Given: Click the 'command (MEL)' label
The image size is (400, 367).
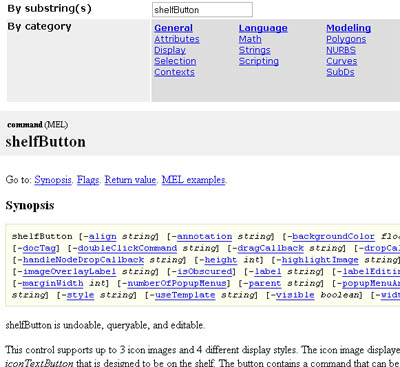Looking at the screenshot, I should [37, 125].
